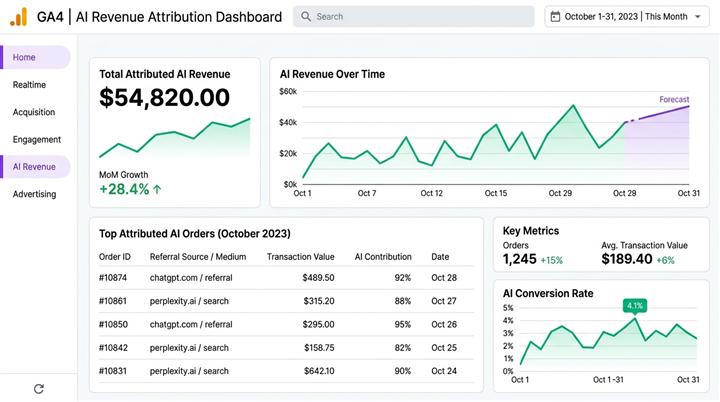
Task: Click Referral Source / Medium column header
Action: pyautogui.click(x=198, y=257)
